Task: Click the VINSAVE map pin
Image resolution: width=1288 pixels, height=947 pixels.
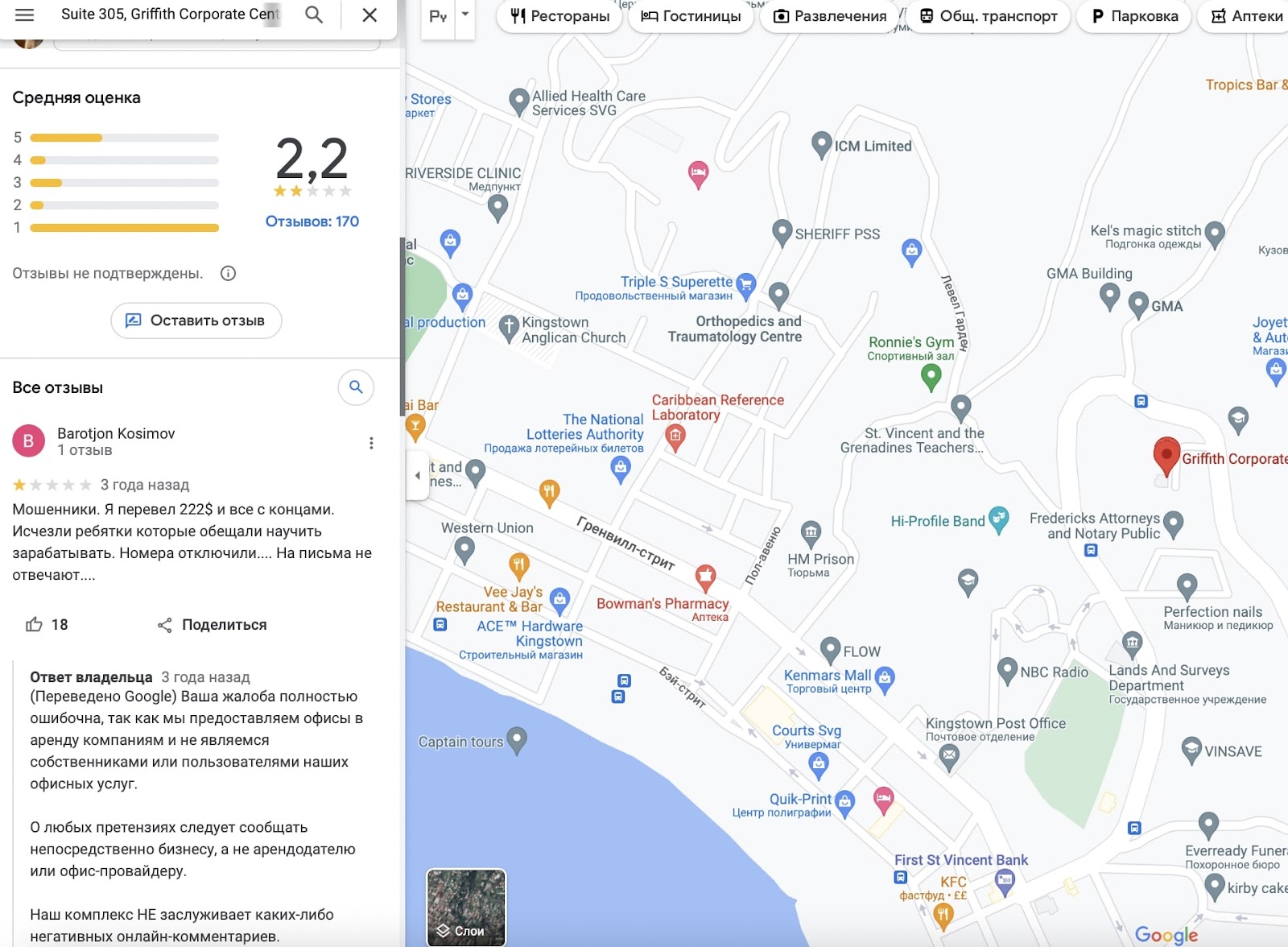Action: [x=1191, y=751]
